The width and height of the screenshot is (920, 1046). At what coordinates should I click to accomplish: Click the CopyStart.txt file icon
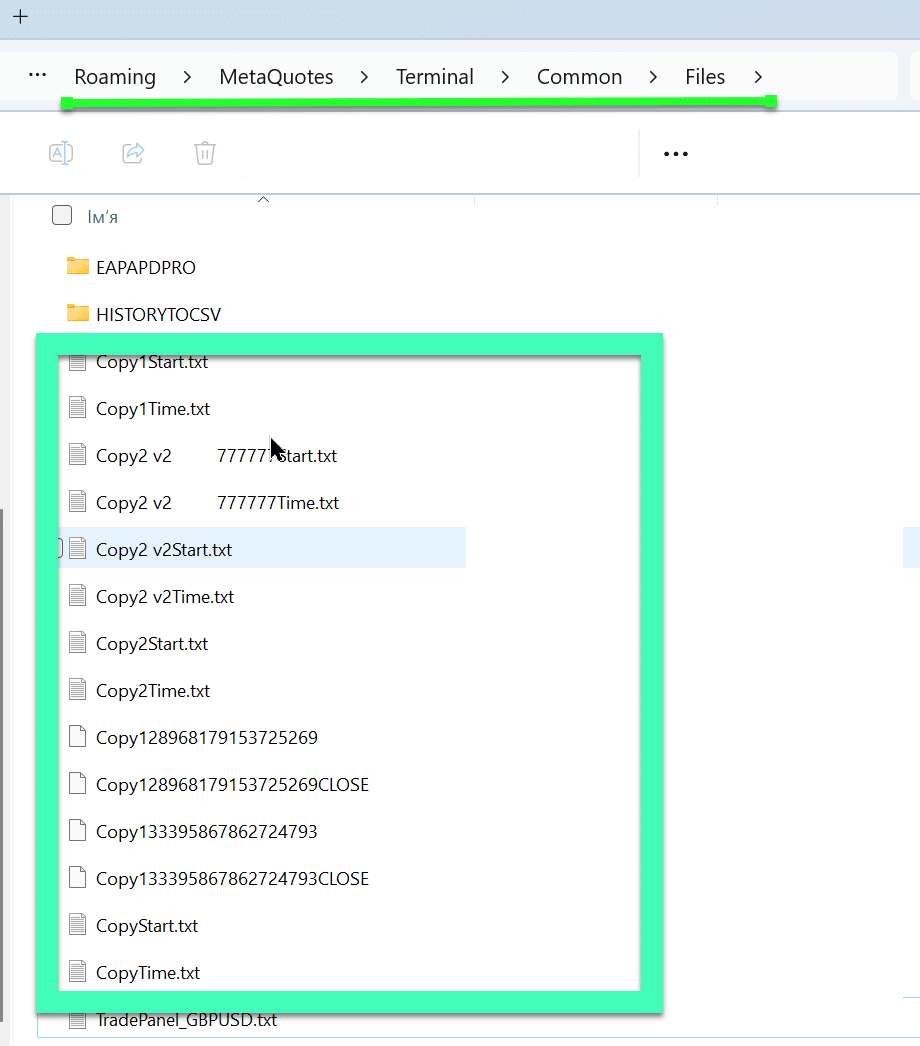point(78,925)
